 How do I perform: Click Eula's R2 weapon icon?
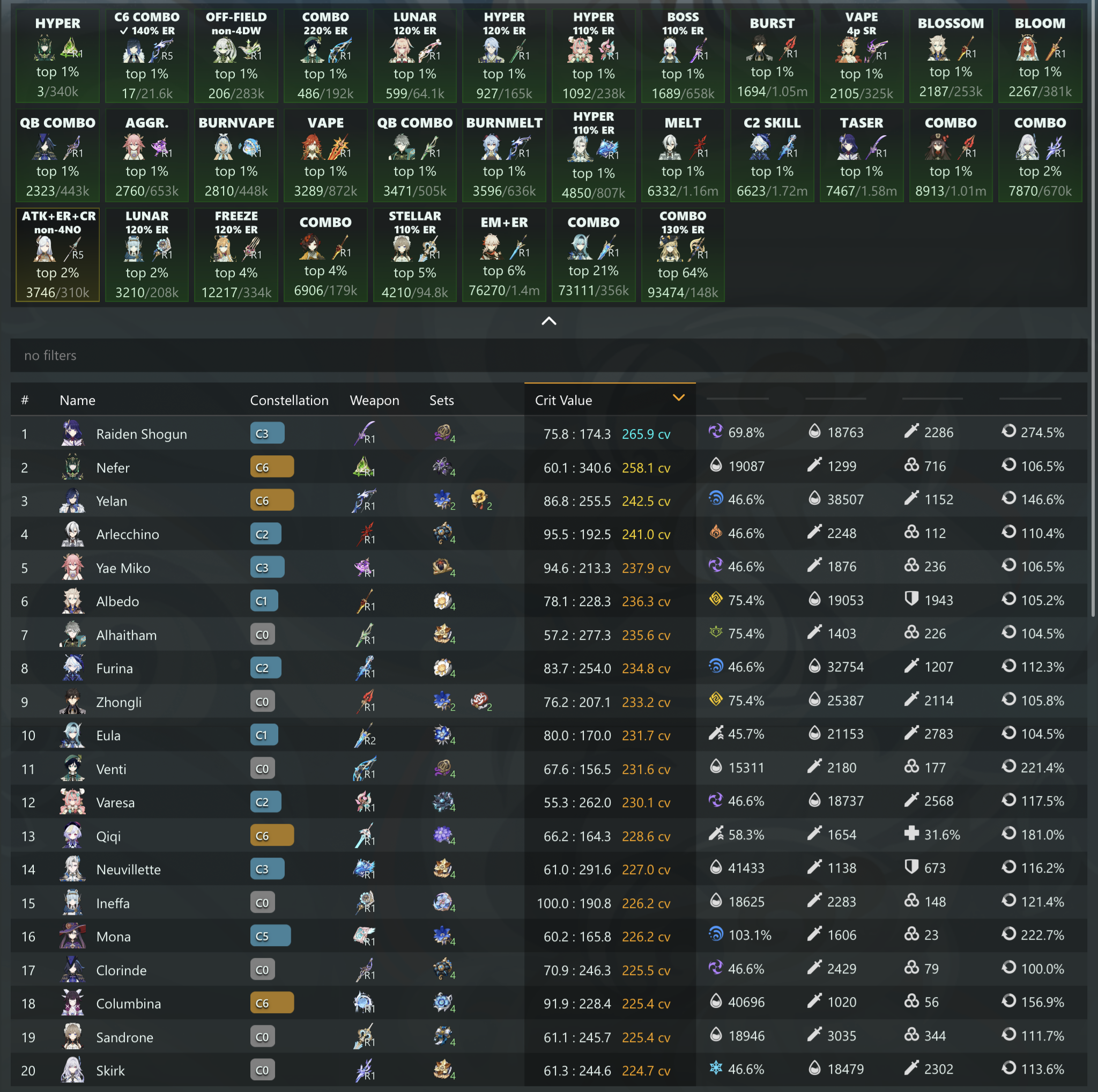click(x=364, y=735)
